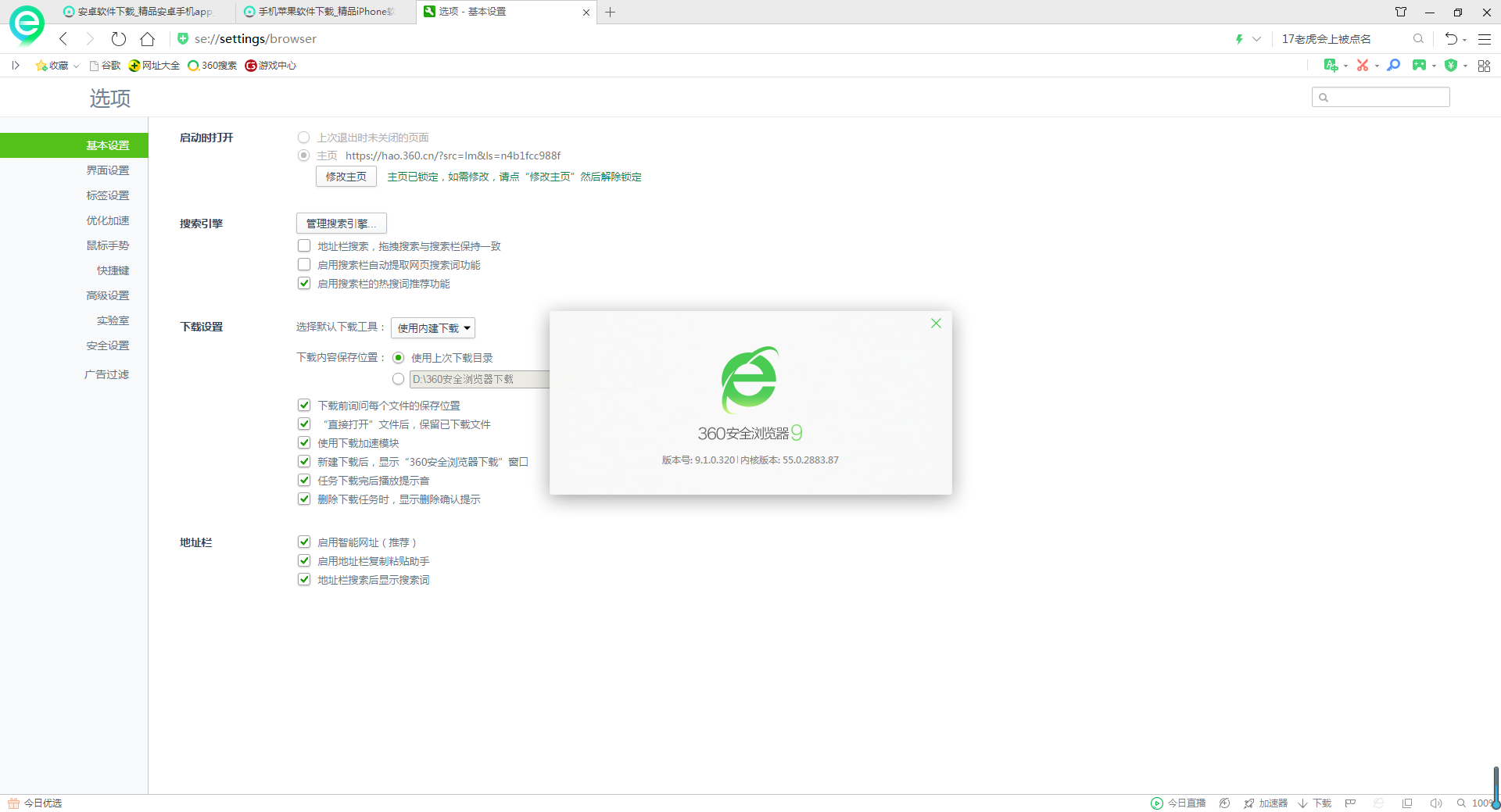Open the 使用内建下载 tool dropdown
This screenshot has width=1501, height=812.
tap(433, 328)
